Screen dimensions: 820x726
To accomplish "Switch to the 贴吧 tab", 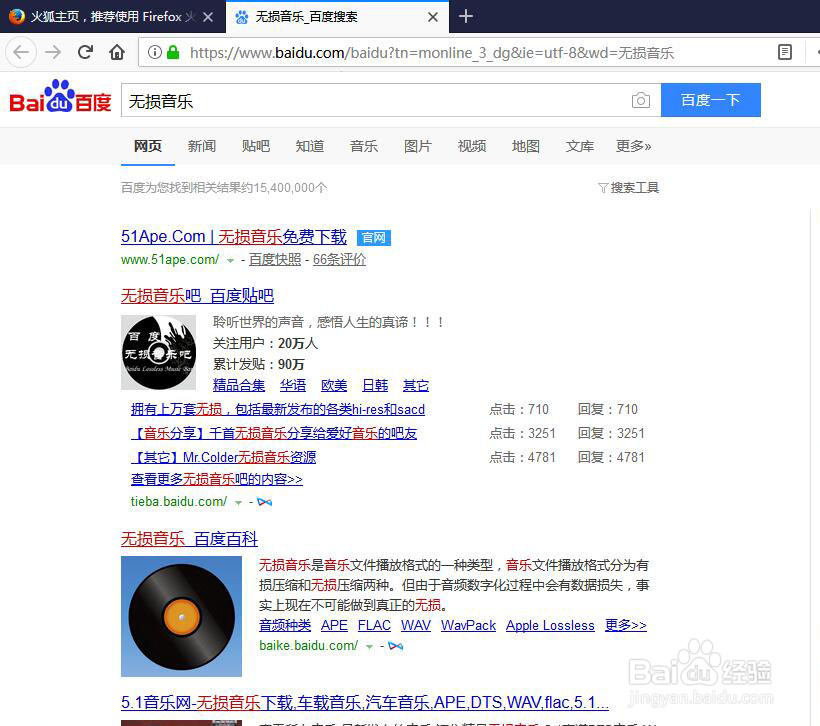I will 256,146.
